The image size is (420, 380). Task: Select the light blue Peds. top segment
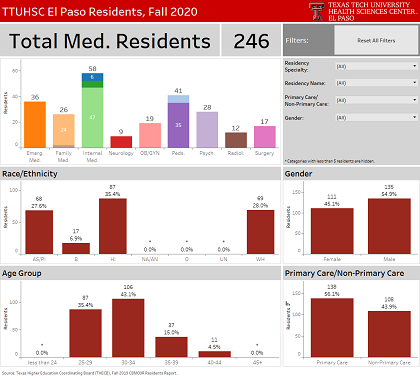178,99
